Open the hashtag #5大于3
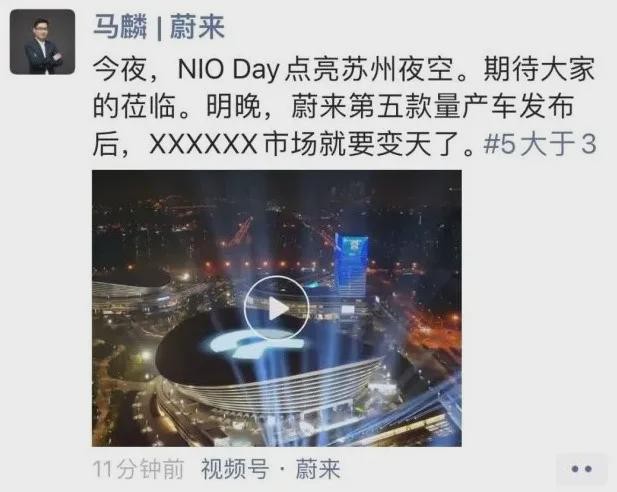The image size is (617, 492). 540,144
